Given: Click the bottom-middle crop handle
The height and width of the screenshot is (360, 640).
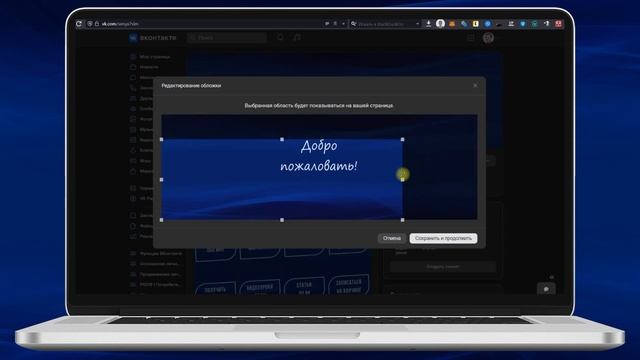Looking at the screenshot, I should pyautogui.click(x=282, y=220).
